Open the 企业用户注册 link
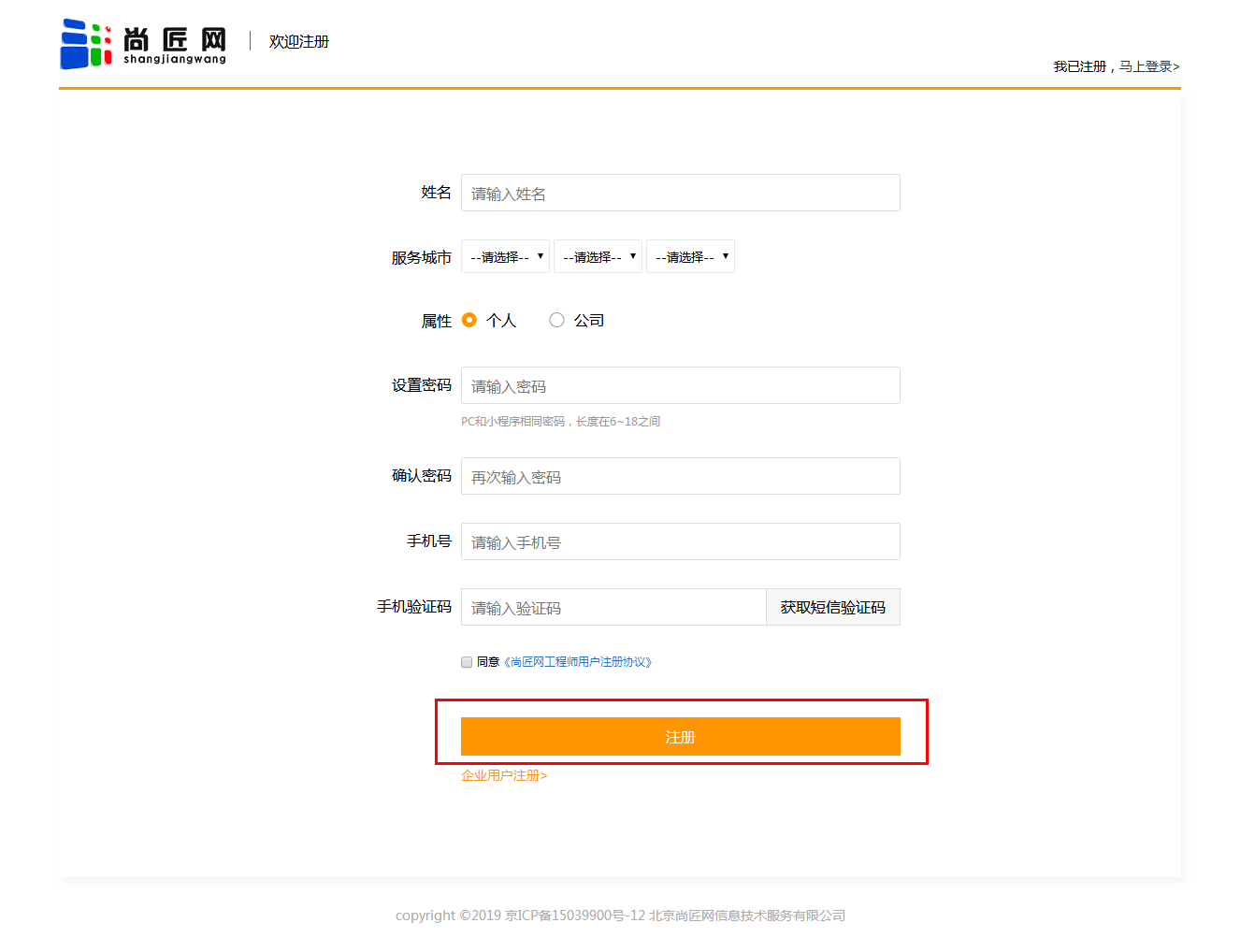The width and height of the screenshot is (1240, 952). tap(504, 775)
